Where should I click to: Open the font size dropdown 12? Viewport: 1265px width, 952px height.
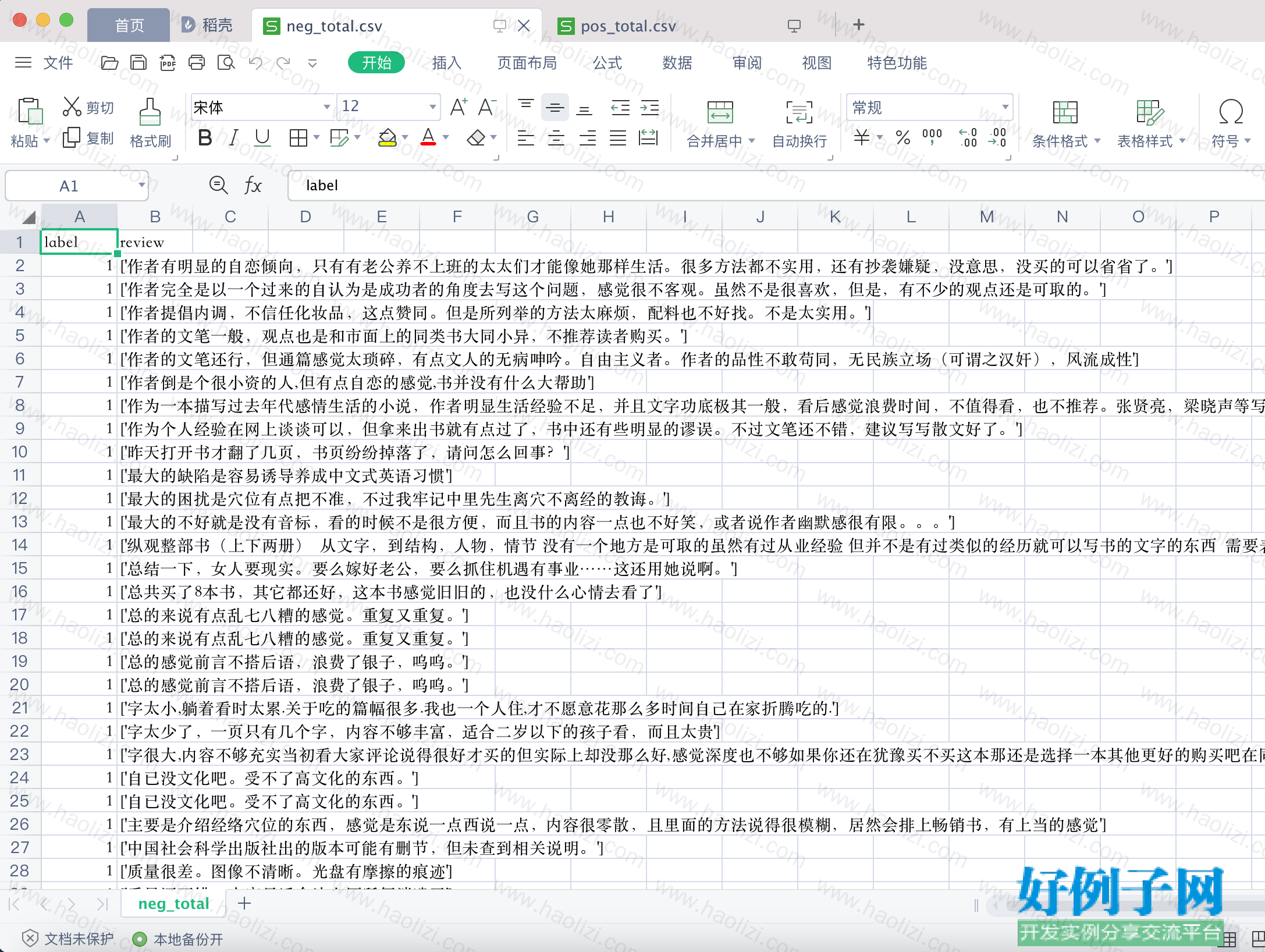coord(433,107)
